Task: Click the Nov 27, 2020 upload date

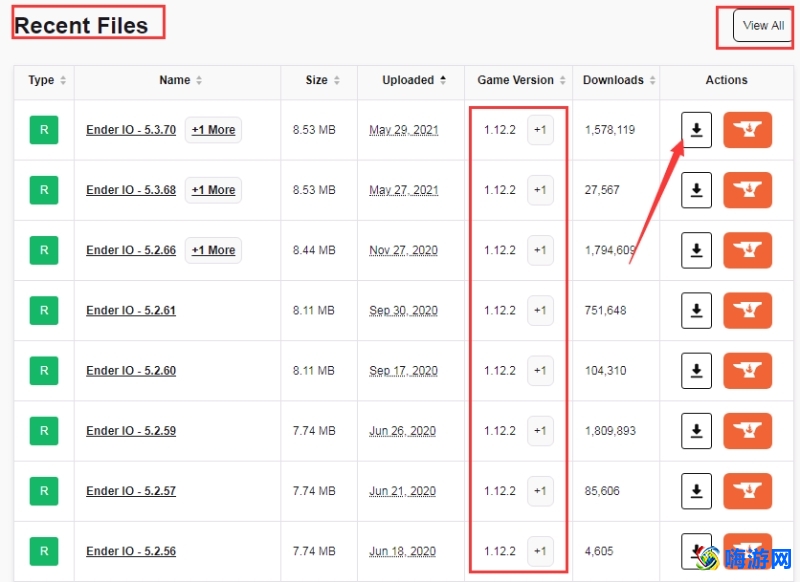Action: pyautogui.click(x=404, y=250)
